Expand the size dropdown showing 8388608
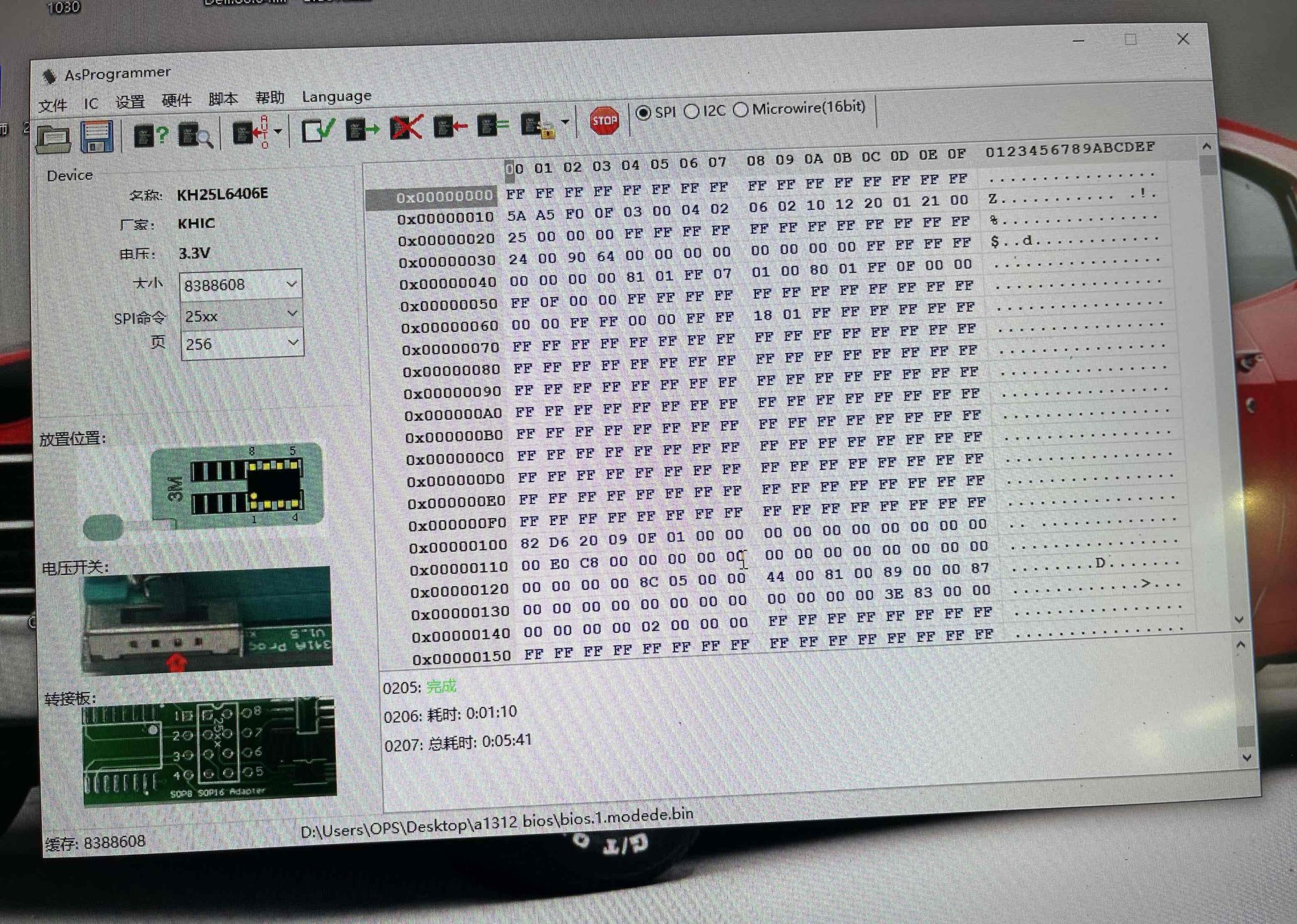The height and width of the screenshot is (924, 1297). tap(291, 284)
